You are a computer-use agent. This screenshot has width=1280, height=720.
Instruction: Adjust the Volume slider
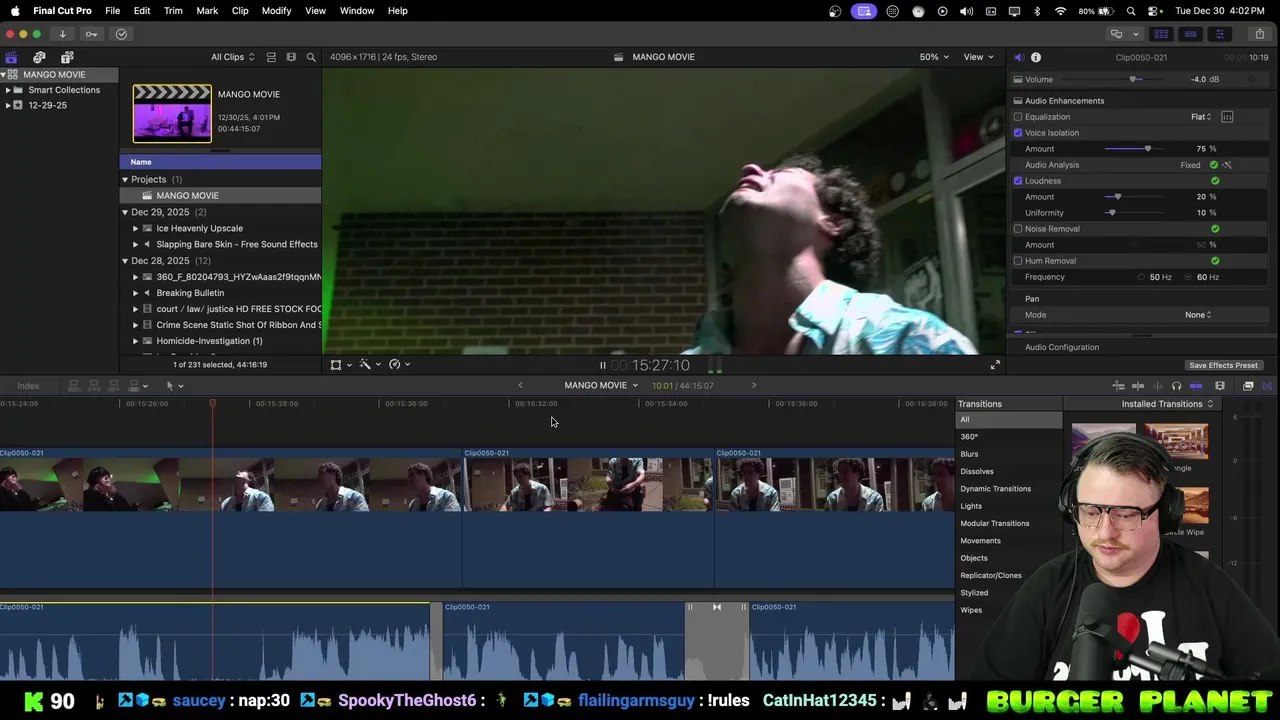click(x=1134, y=79)
